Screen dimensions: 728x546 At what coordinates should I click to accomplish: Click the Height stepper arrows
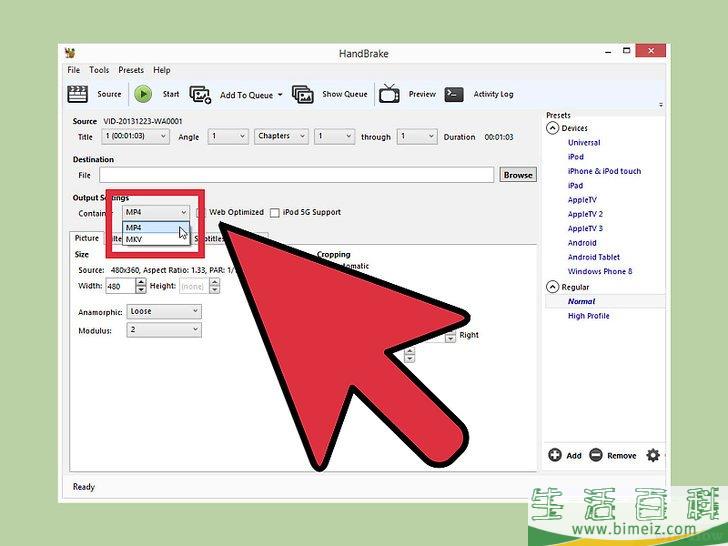214,286
